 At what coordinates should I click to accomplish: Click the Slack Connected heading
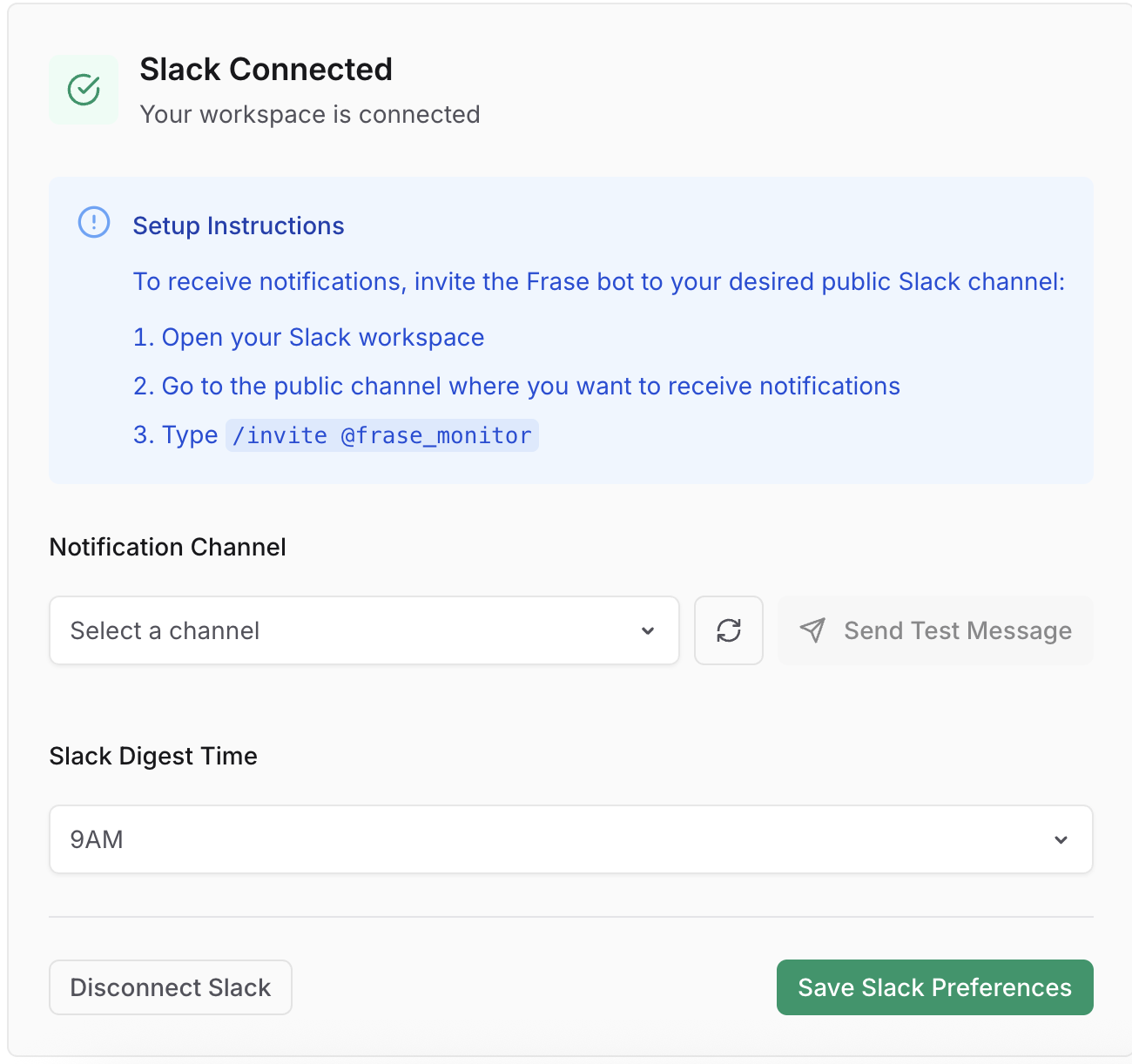(266, 70)
